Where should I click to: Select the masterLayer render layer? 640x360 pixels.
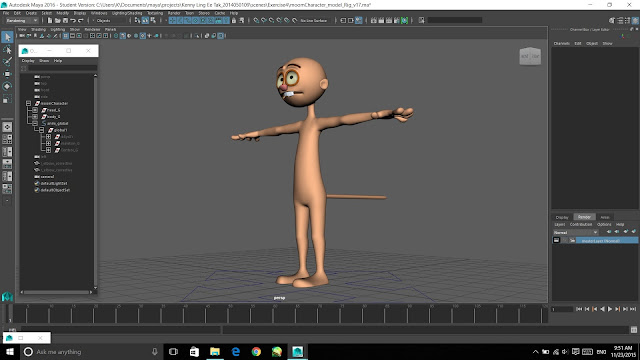(607, 240)
